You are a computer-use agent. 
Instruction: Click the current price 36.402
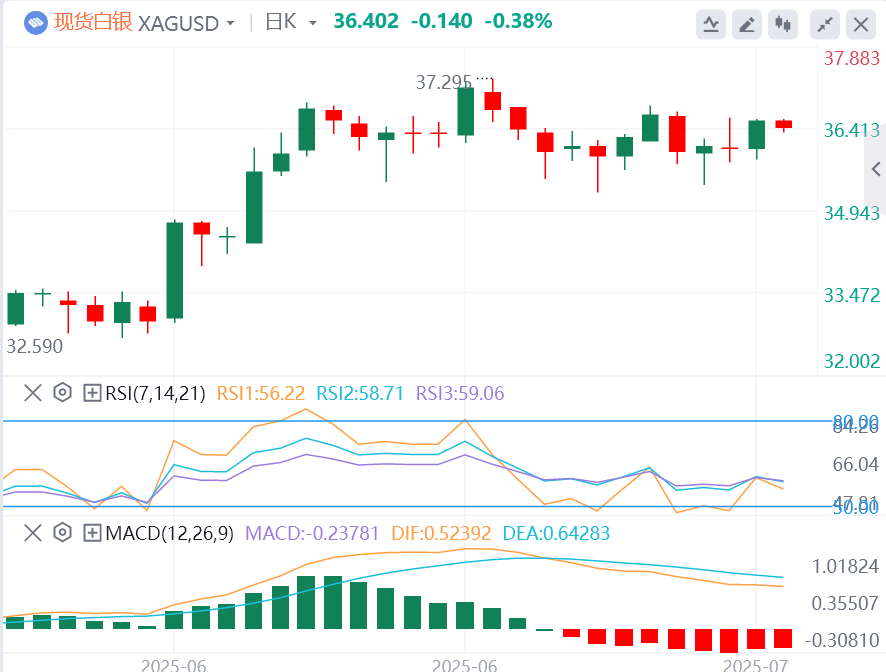[366, 21]
